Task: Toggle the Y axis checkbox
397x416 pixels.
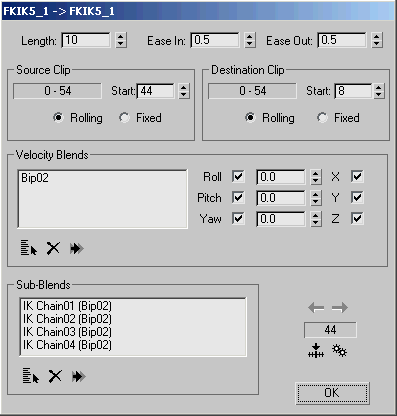Action: 357,197
